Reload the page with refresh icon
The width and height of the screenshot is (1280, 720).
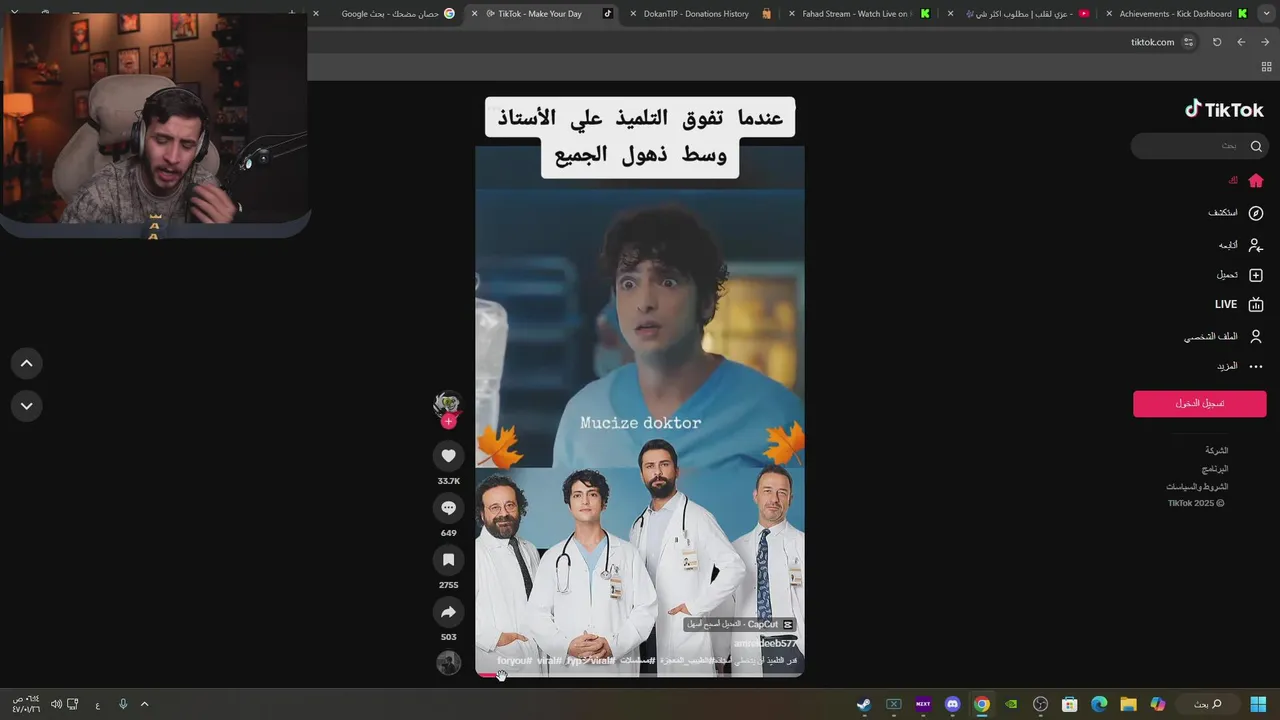(x=1217, y=42)
